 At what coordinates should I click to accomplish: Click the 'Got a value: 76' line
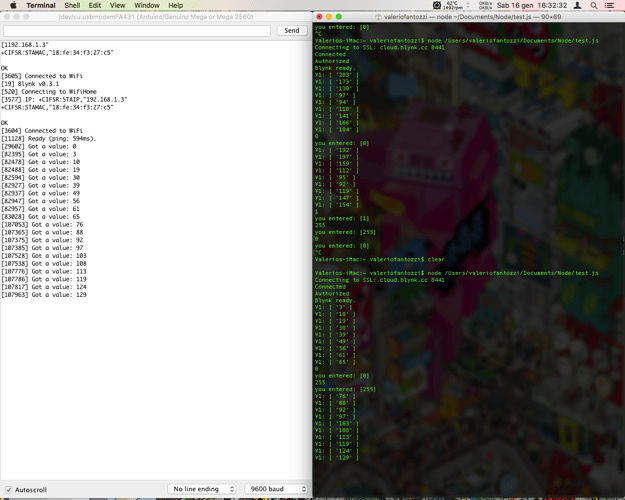tap(42, 224)
